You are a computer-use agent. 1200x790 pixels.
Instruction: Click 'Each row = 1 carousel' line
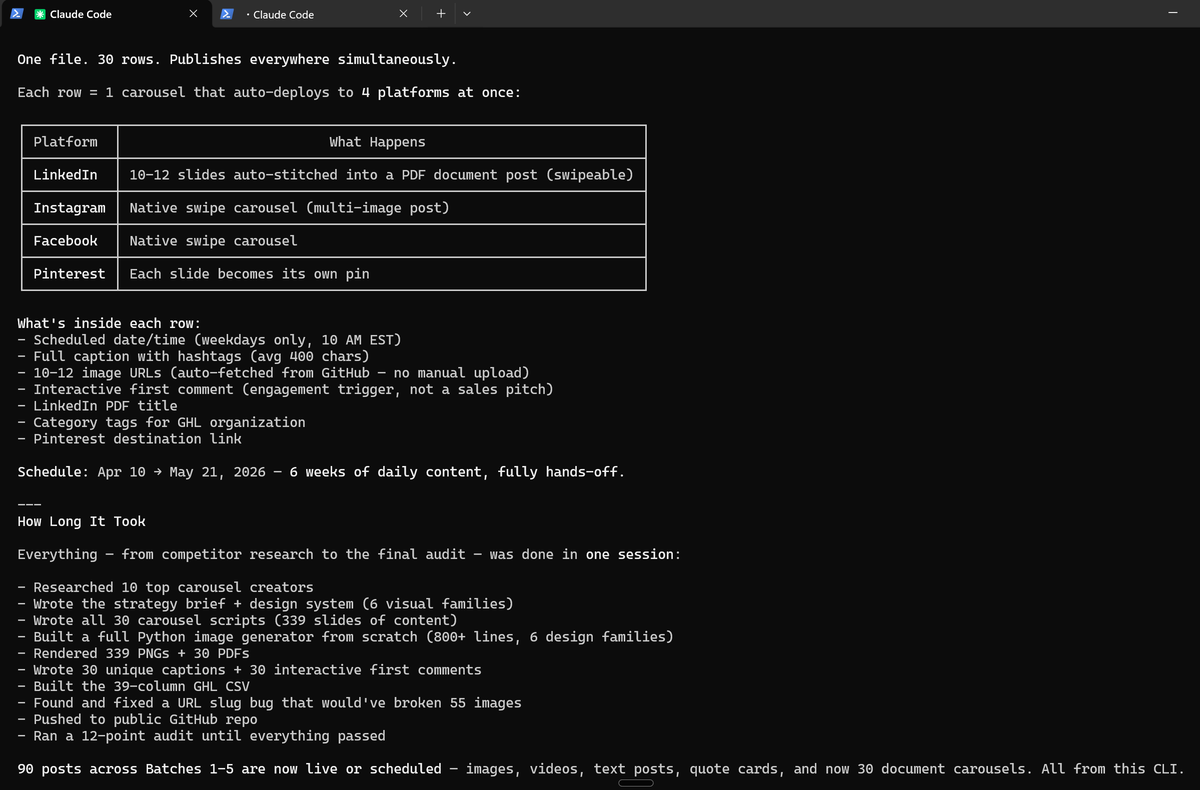click(269, 93)
